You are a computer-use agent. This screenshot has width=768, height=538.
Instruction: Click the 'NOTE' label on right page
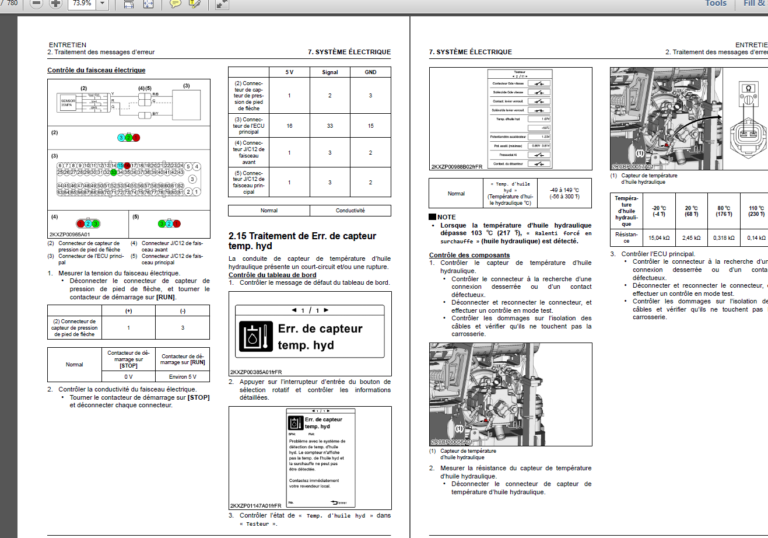pos(446,217)
